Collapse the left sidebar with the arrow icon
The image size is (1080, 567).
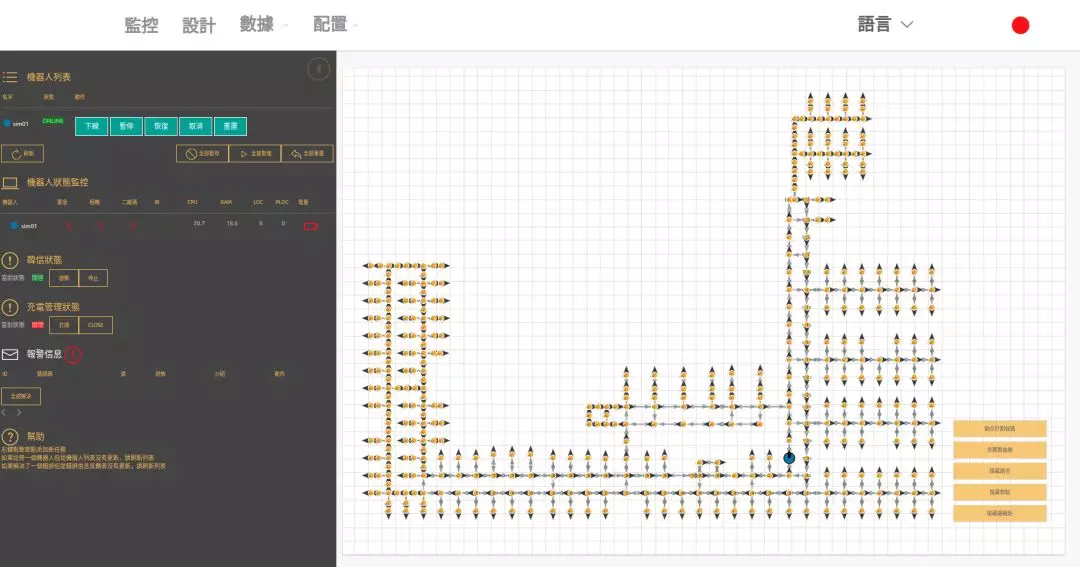318,69
